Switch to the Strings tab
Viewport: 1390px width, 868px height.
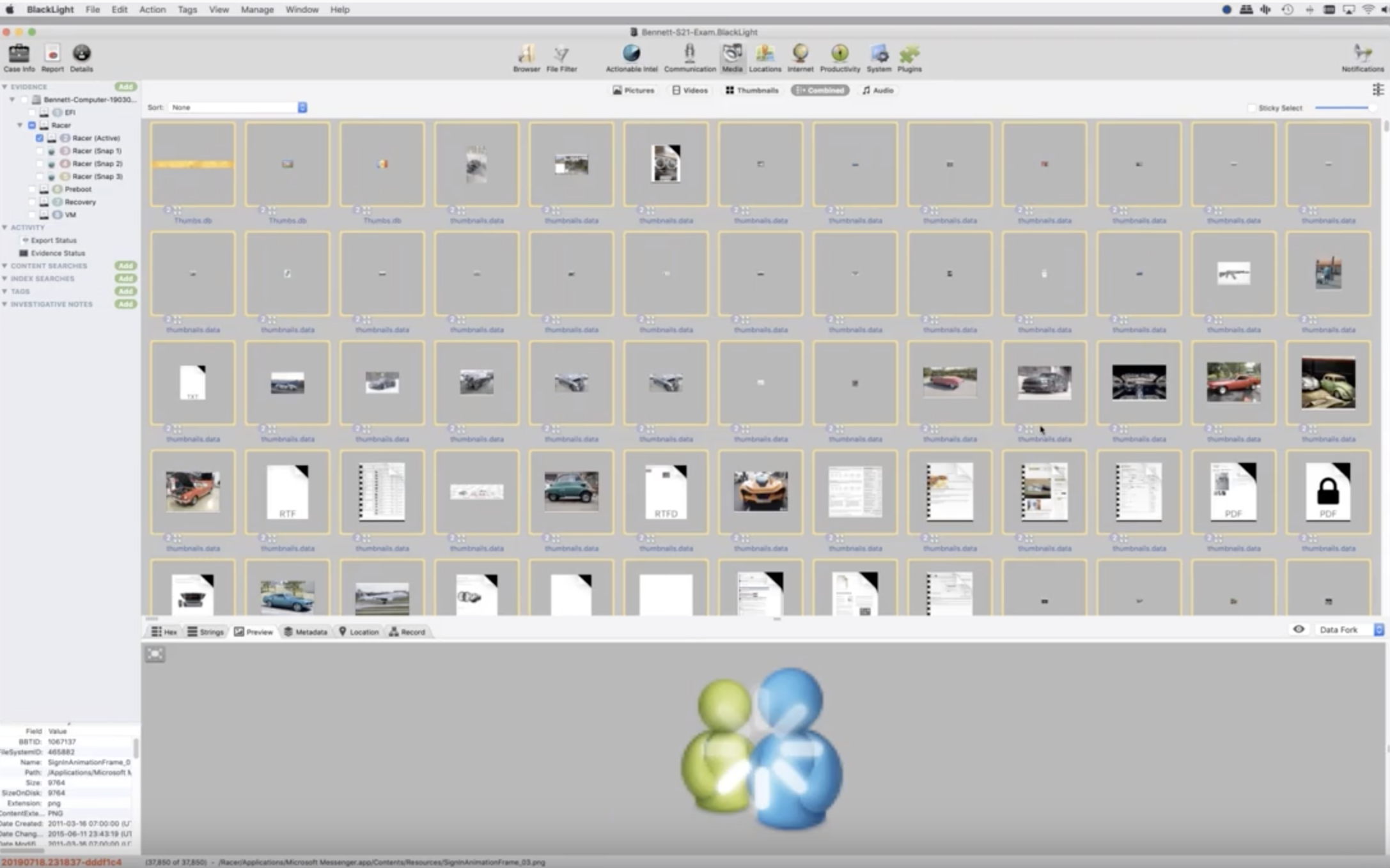pyautogui.click(x=205, y=632)
